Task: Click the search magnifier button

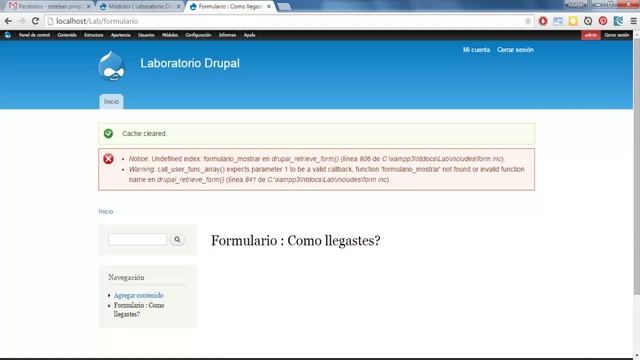Action: [x=177, y=239]
